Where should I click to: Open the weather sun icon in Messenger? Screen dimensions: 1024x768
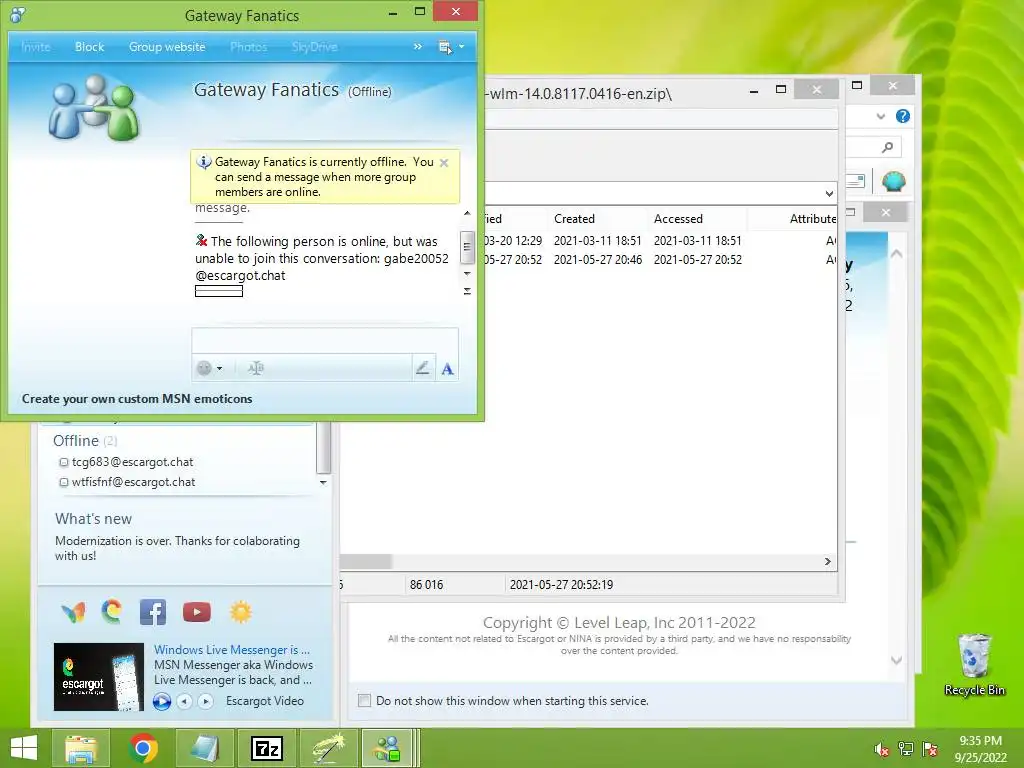coord(240,612)
